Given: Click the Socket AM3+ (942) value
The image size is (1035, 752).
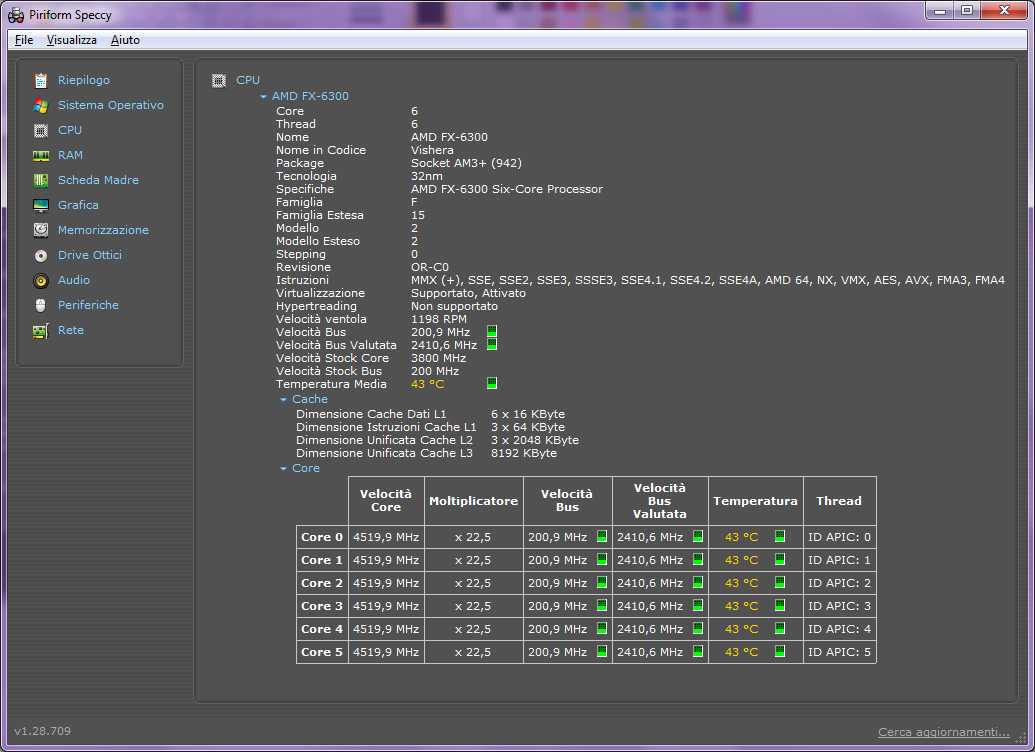Looking at the screenshot, I should (466, 163).
